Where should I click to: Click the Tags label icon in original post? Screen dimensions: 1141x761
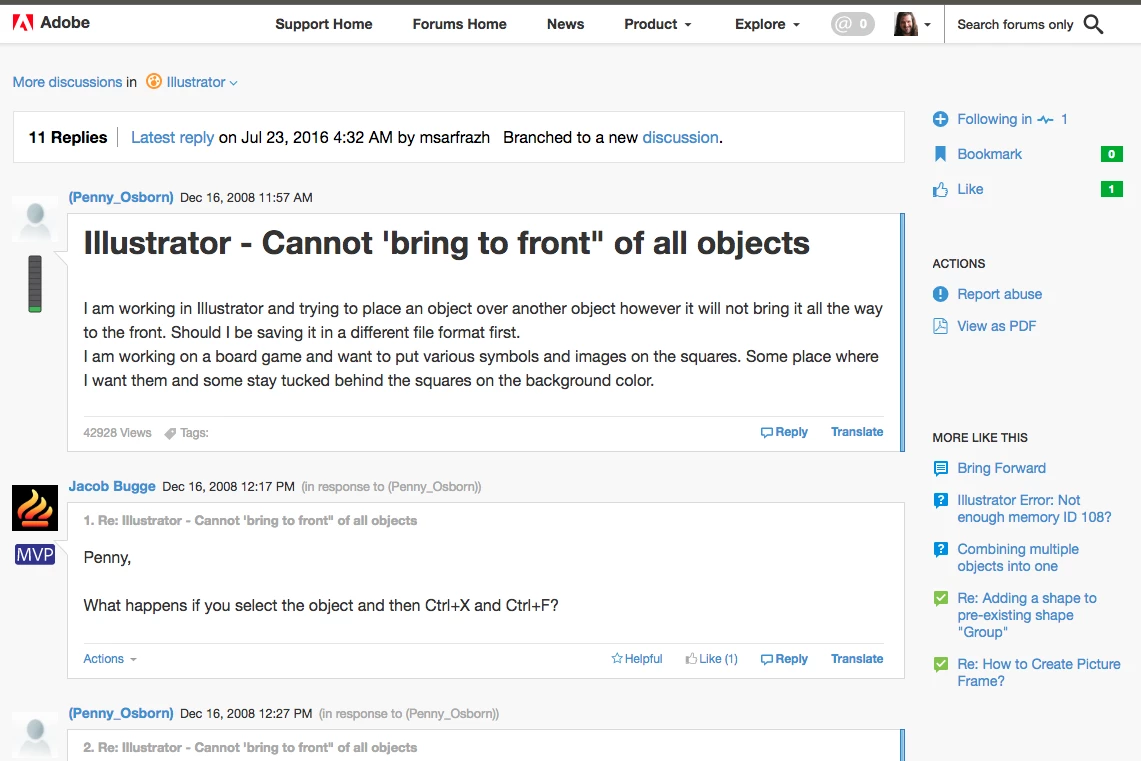click(170, 433)
